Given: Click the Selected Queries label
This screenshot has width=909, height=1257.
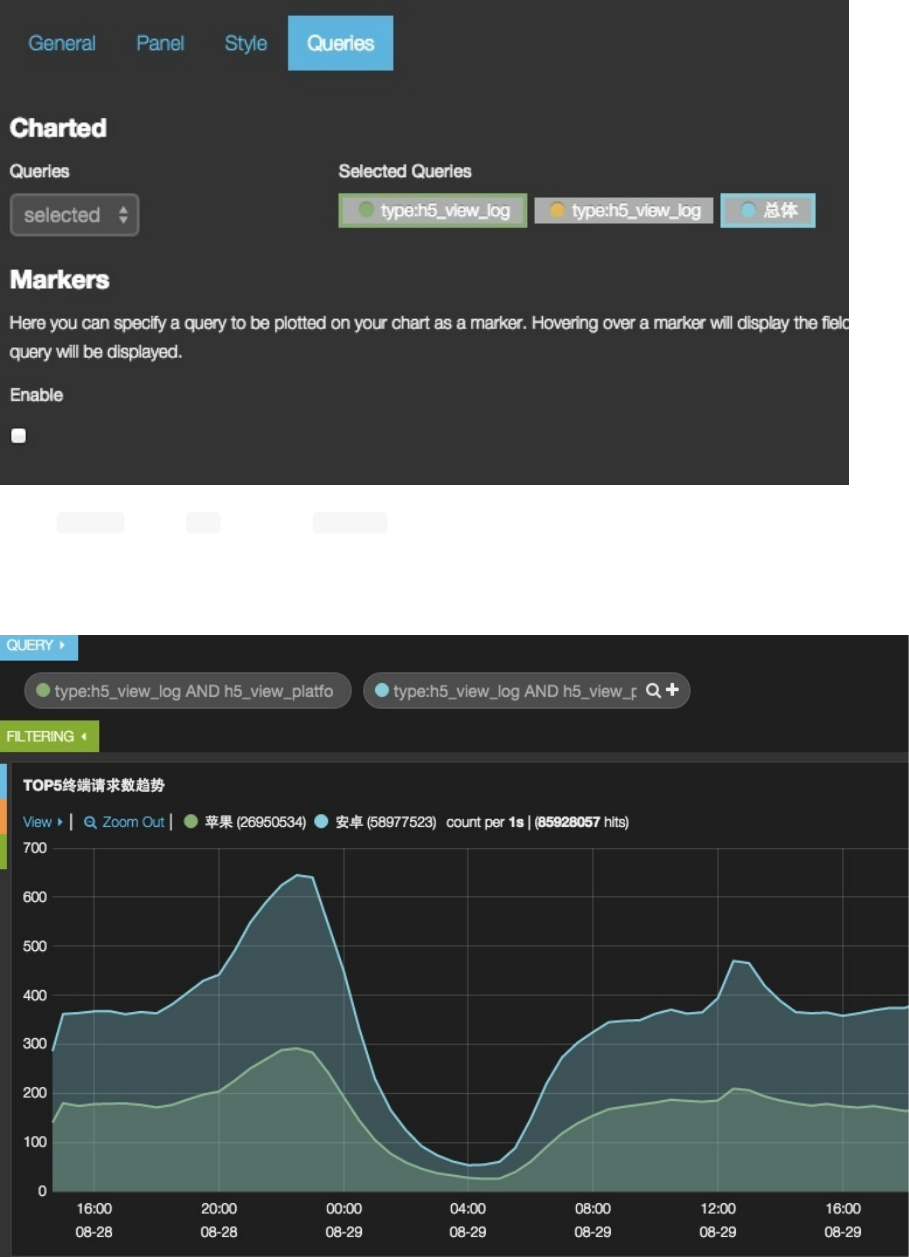Looking at the screenshot, I should pyautogui.click(x=405, y=171).
